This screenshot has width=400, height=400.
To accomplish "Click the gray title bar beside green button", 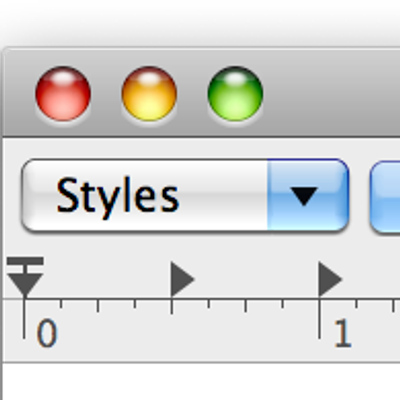I will coord(332,93).
